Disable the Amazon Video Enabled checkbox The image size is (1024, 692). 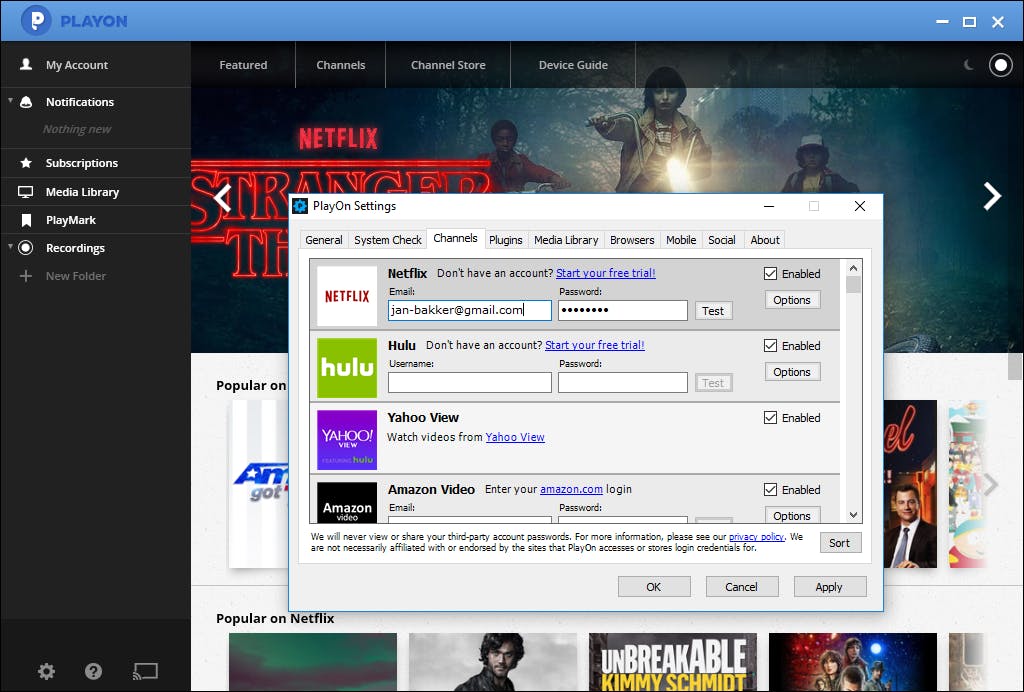(x=771, y=489)
